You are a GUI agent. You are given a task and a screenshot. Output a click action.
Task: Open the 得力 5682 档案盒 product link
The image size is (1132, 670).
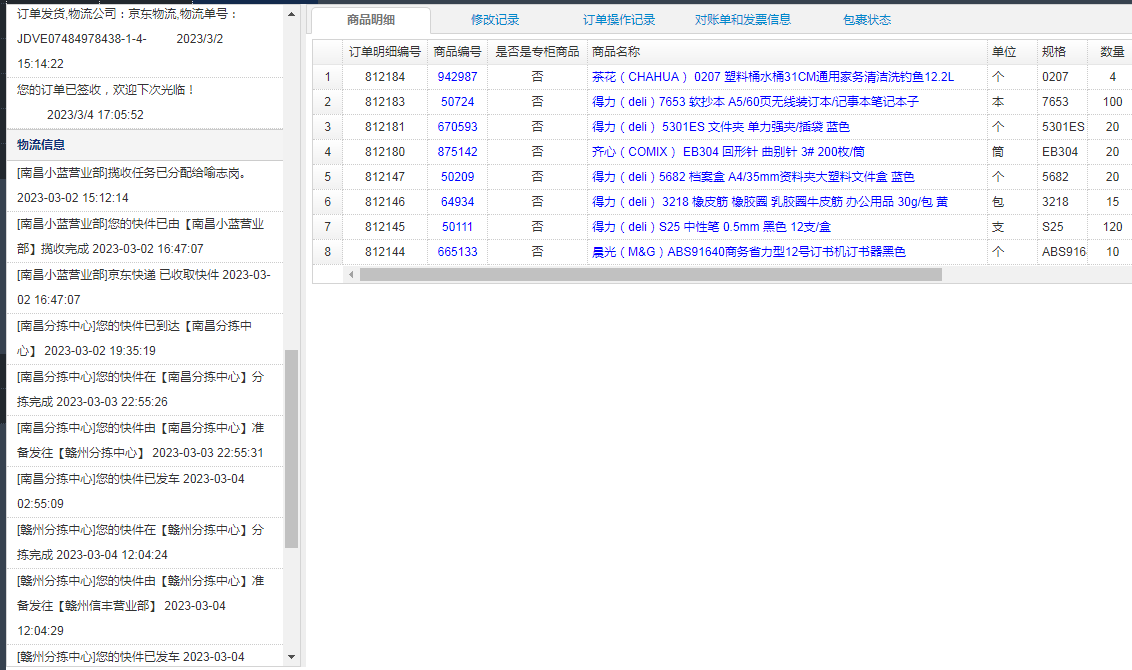coord(753,177)
